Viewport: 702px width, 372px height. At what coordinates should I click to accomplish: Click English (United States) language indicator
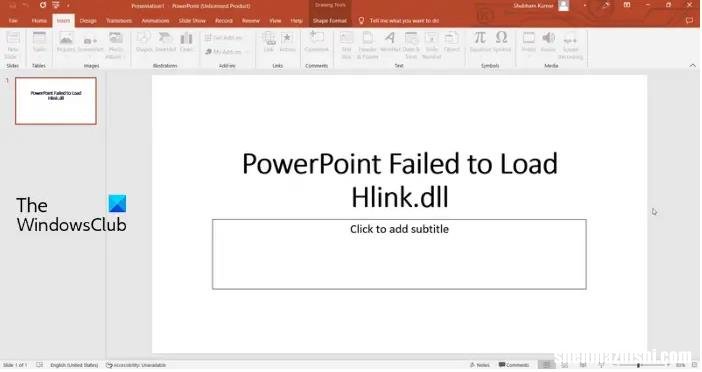74,365
